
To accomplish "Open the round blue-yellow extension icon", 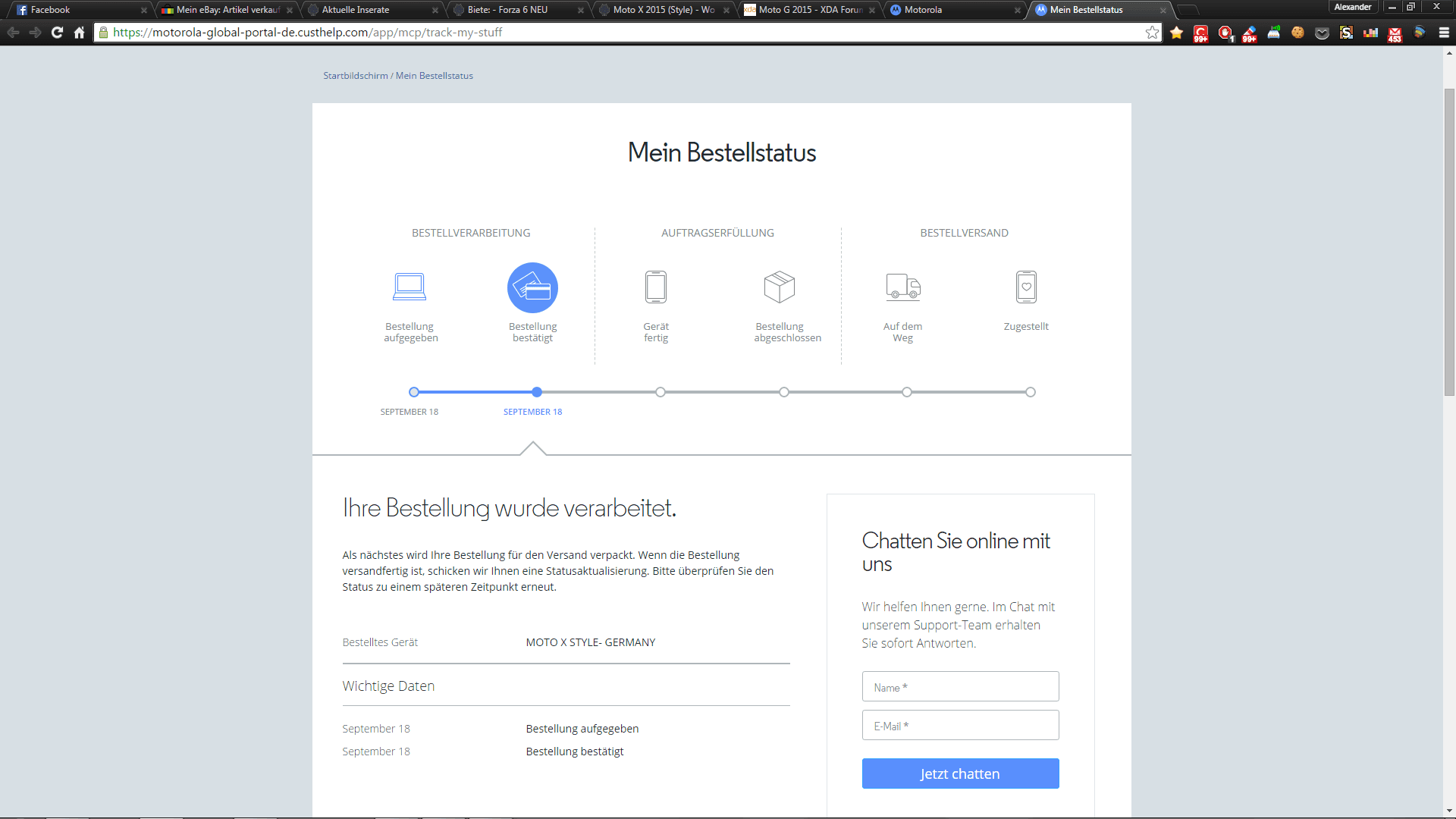I will tap(1419, 33).
